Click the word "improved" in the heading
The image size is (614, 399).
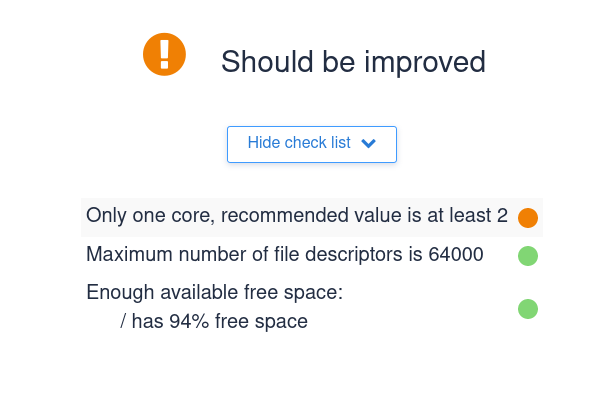pyautogui.click(x=425, y=62)
